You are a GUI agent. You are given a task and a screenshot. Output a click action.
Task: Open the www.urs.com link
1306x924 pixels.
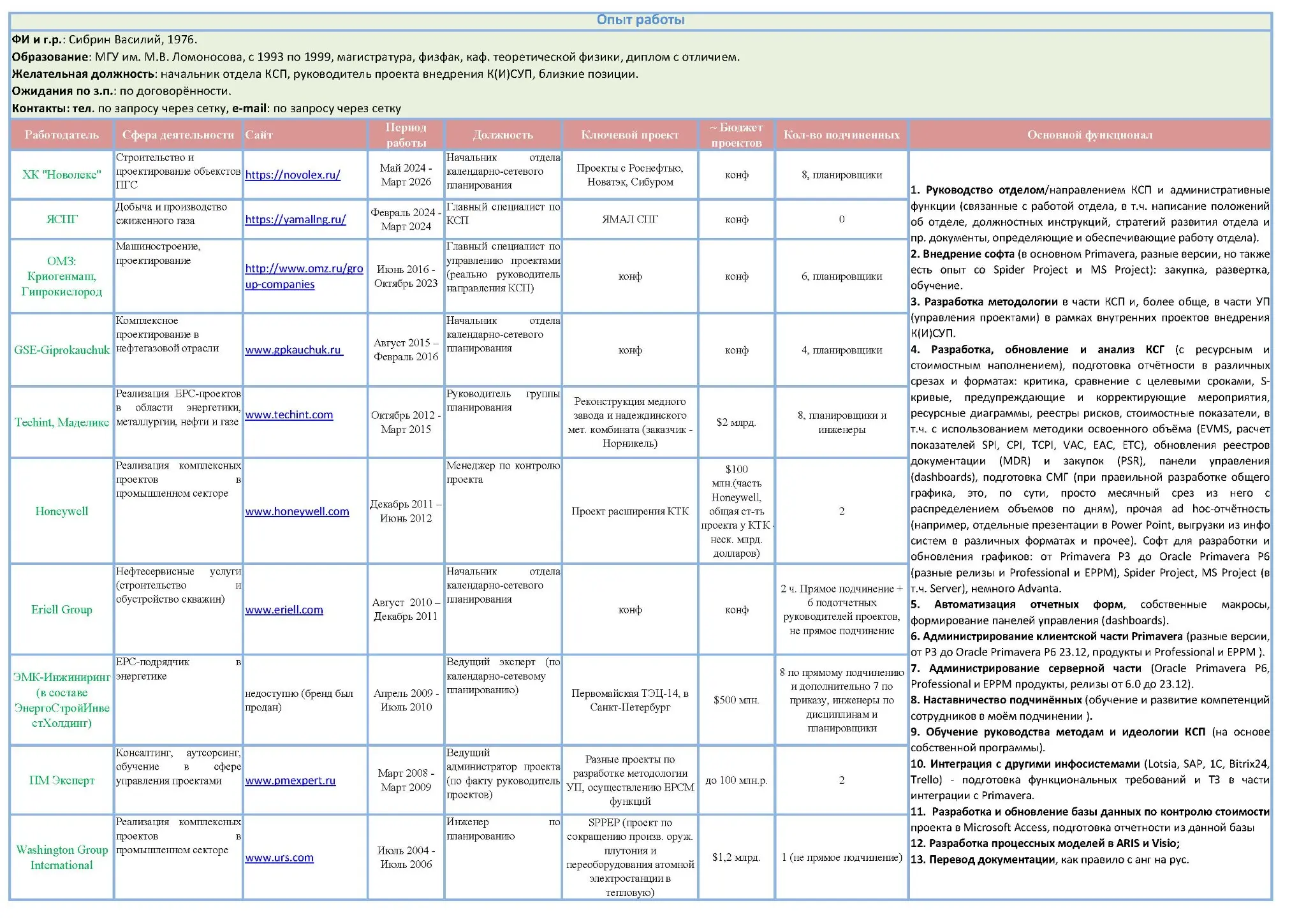click(279, 858)
